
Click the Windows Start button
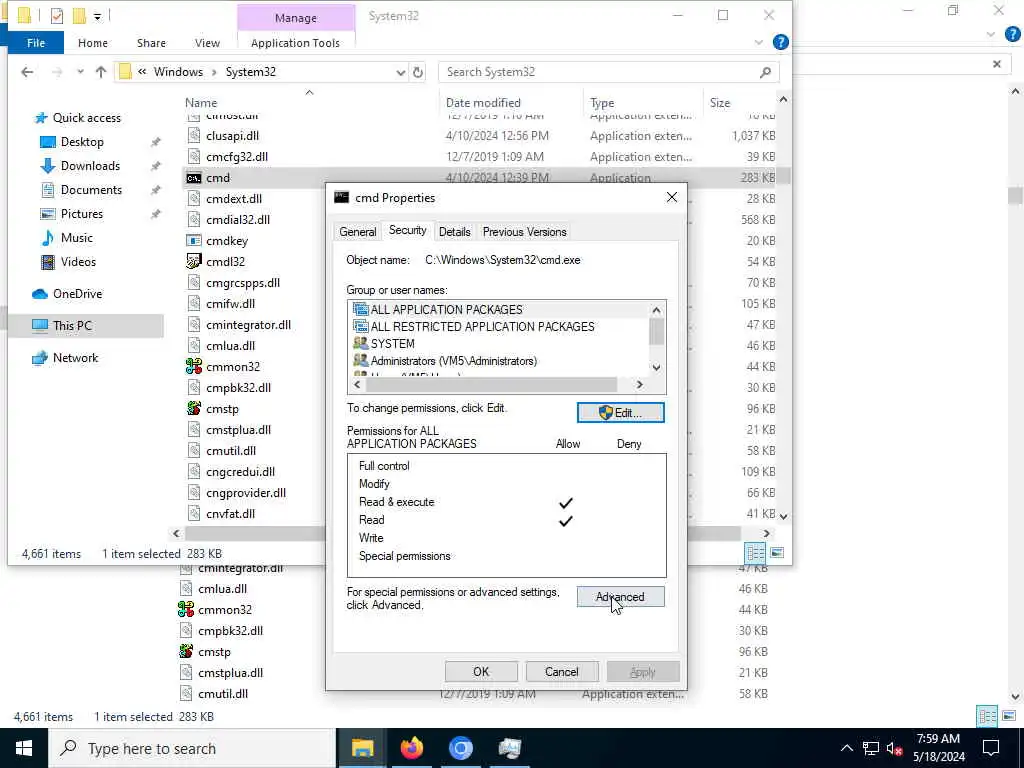24,748
